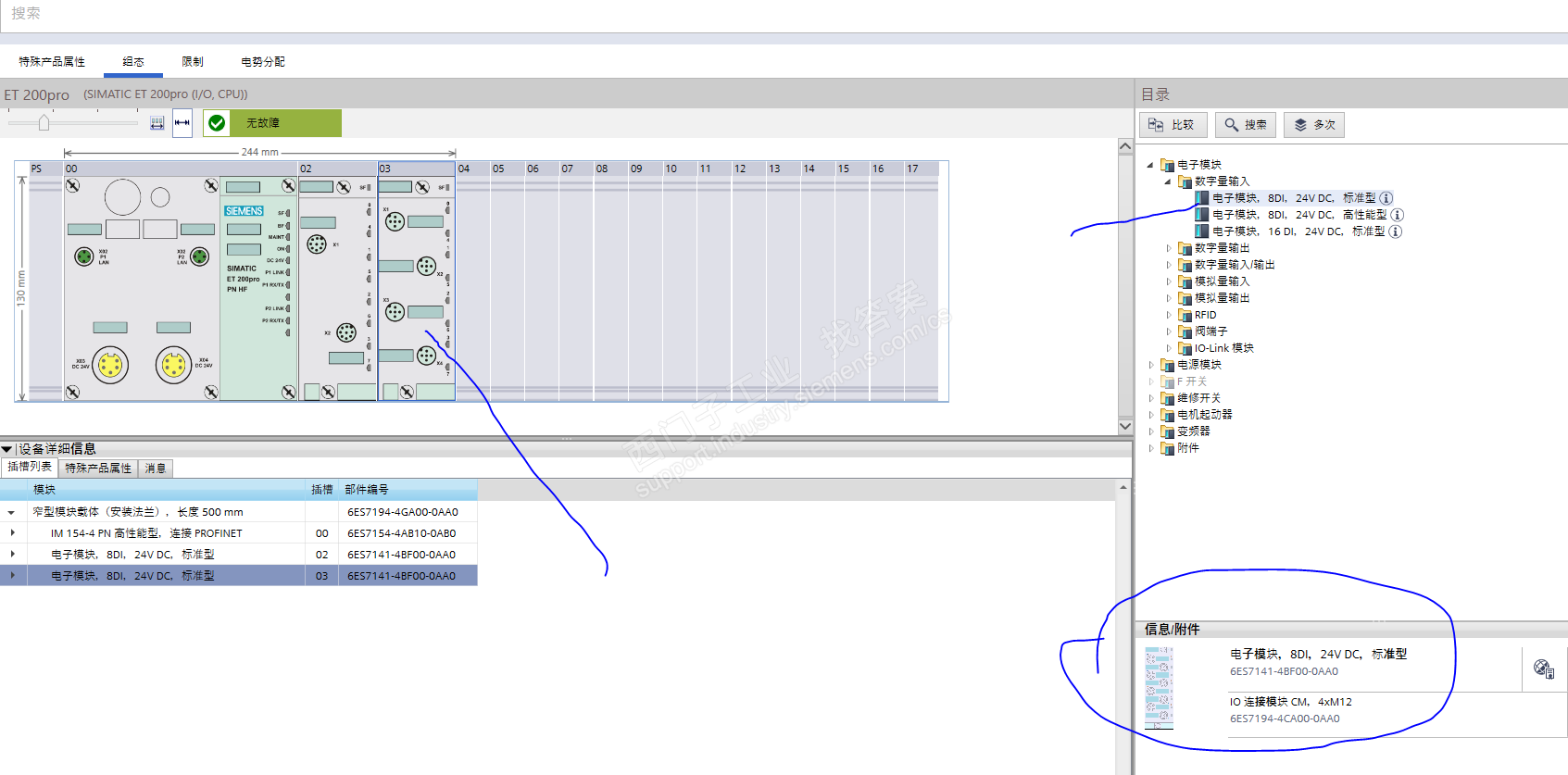The image size is (1568, 775).
Task: Expand the 数字量输入/输出 folder
Action: point(1168,265)
